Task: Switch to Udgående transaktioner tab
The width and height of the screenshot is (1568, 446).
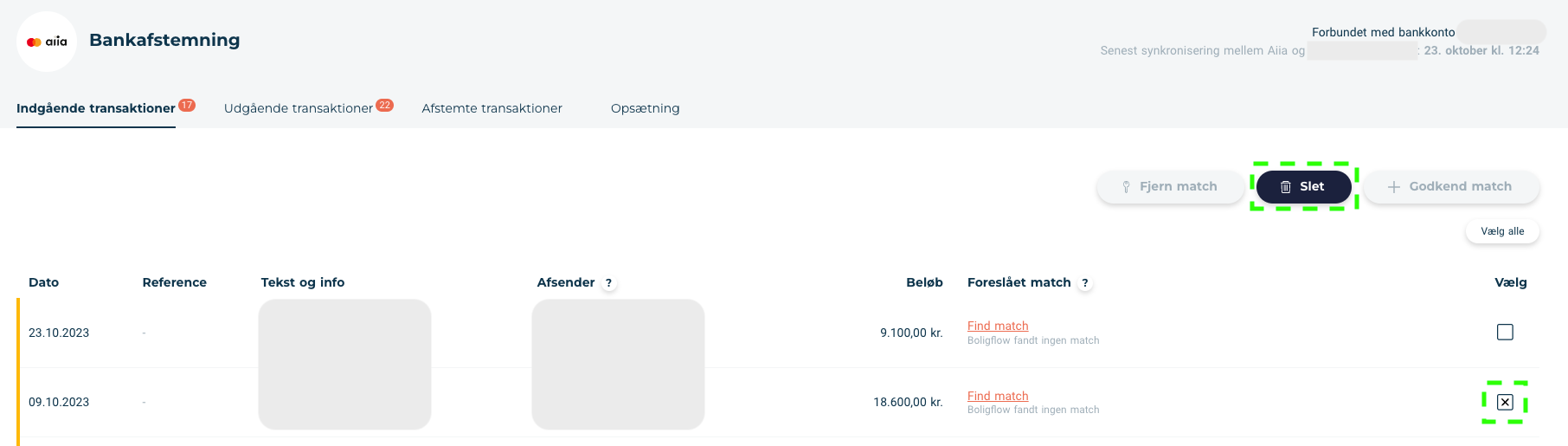Action: point(299,108)
